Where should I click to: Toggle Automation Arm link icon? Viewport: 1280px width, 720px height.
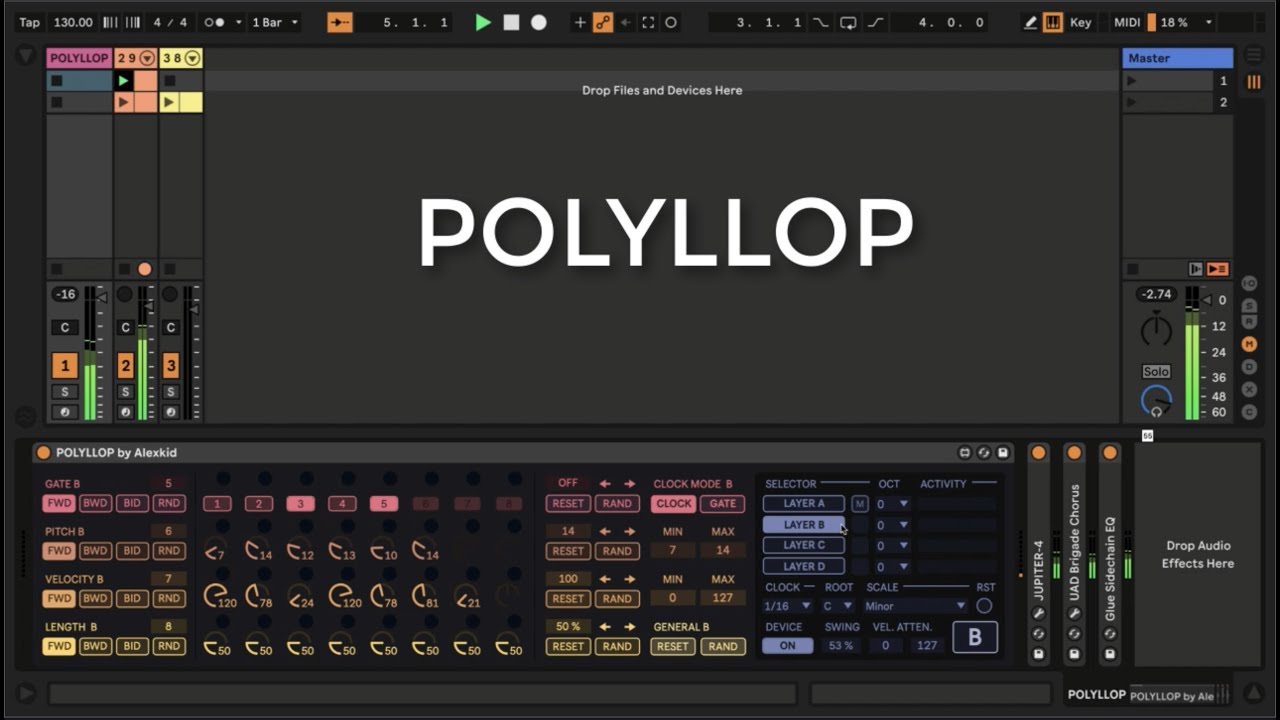(602, 22)
